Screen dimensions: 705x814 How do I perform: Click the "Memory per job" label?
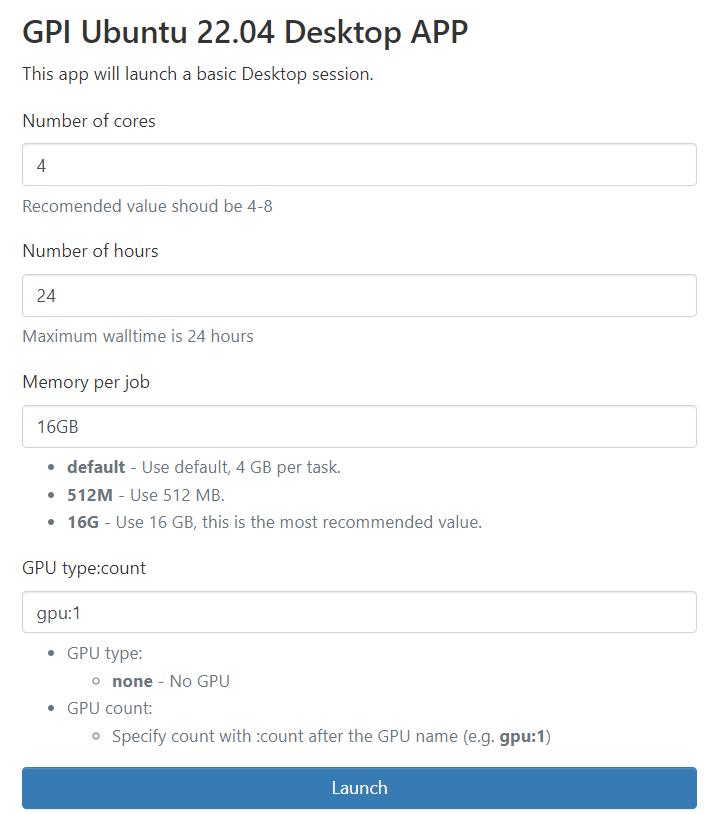(86, 382)
